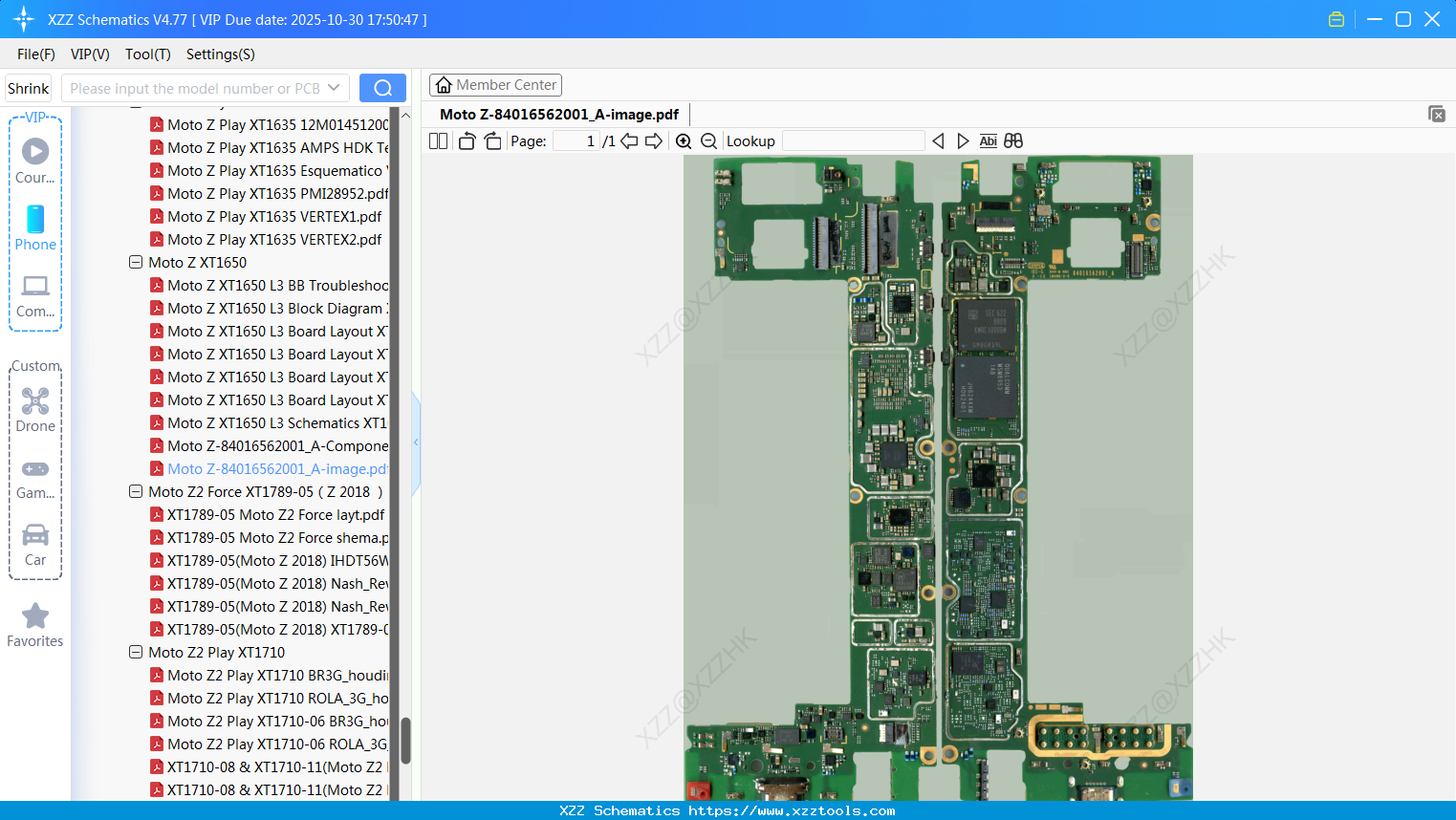1456x820 pixels.
Task: Select the Computer category in the sidebar
Action: (35, 296)
